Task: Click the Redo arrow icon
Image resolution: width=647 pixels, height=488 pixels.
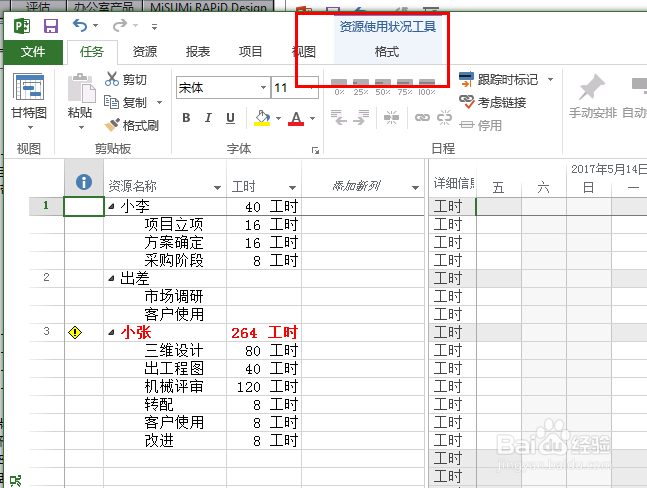Action: point(120,26)
